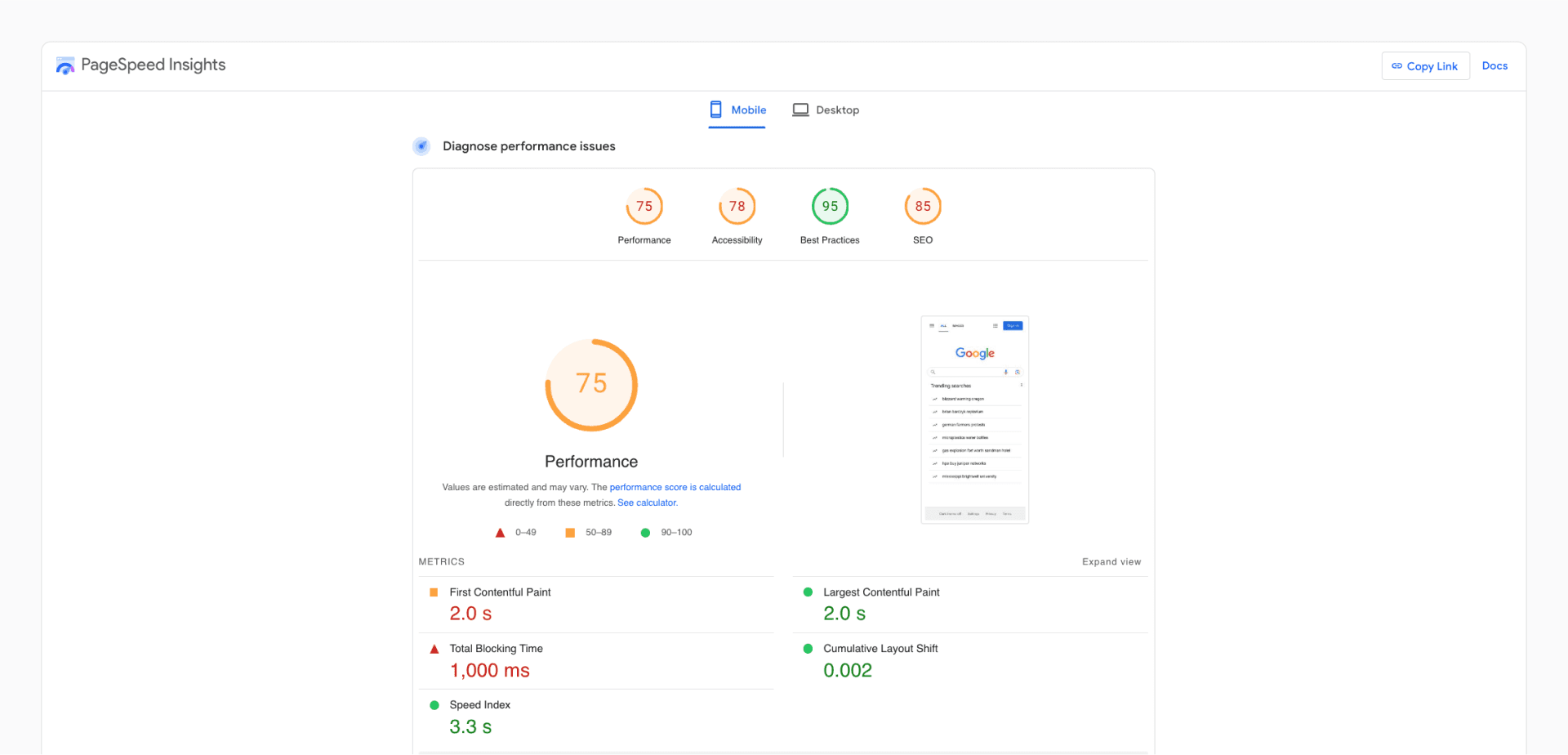Viewport: 1568px width, 755px height.
Task: Select the SEO score gauge showing 85
Action: point(922,207)
